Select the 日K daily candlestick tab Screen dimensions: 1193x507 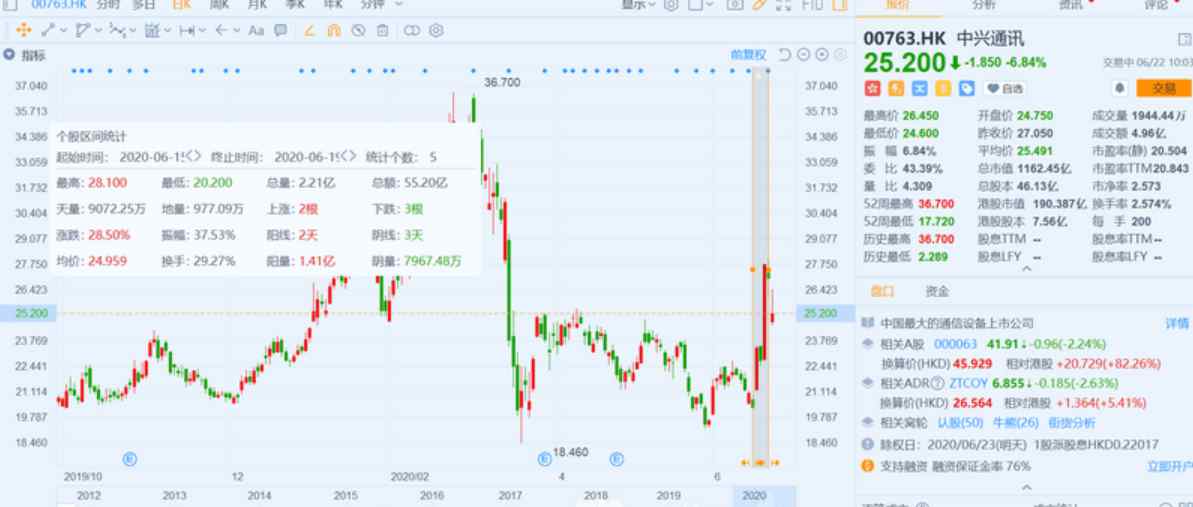coord(182,4)
